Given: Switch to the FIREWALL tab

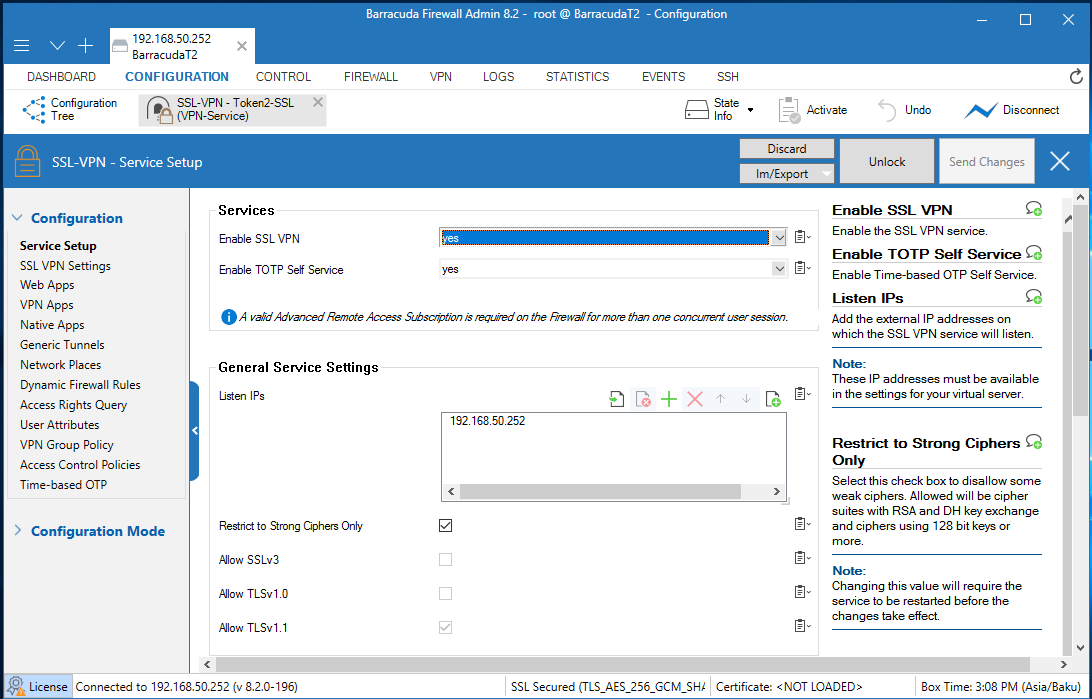Looking at the screenshot, I should (x=371, y=77).
